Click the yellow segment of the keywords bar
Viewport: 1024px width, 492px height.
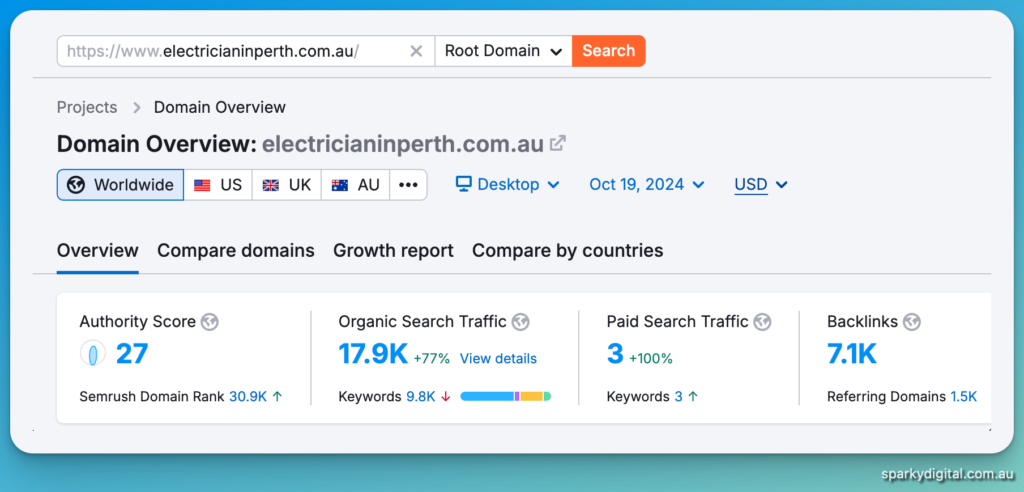tap(532, 396)
